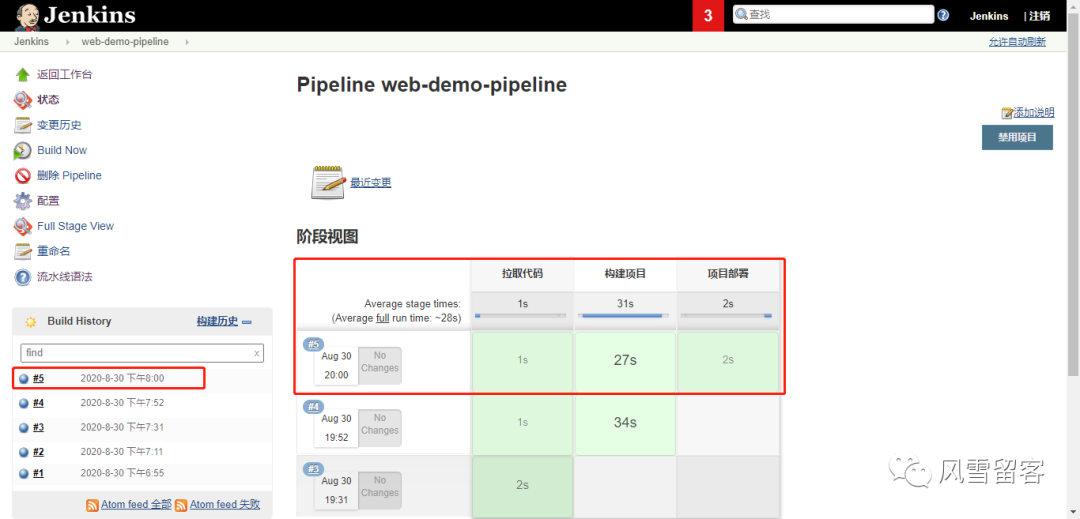
Task: Click the Jenkins butler logo icon
Action: coord(27,17)
